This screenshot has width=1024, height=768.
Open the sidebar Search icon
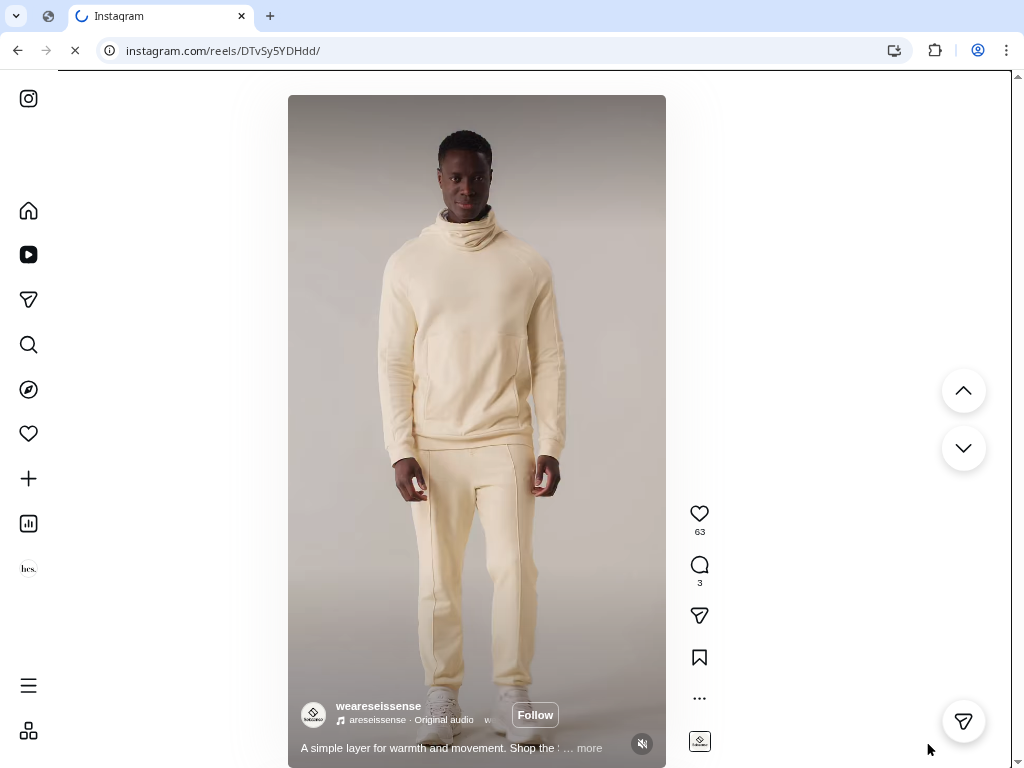click(29, 345)
